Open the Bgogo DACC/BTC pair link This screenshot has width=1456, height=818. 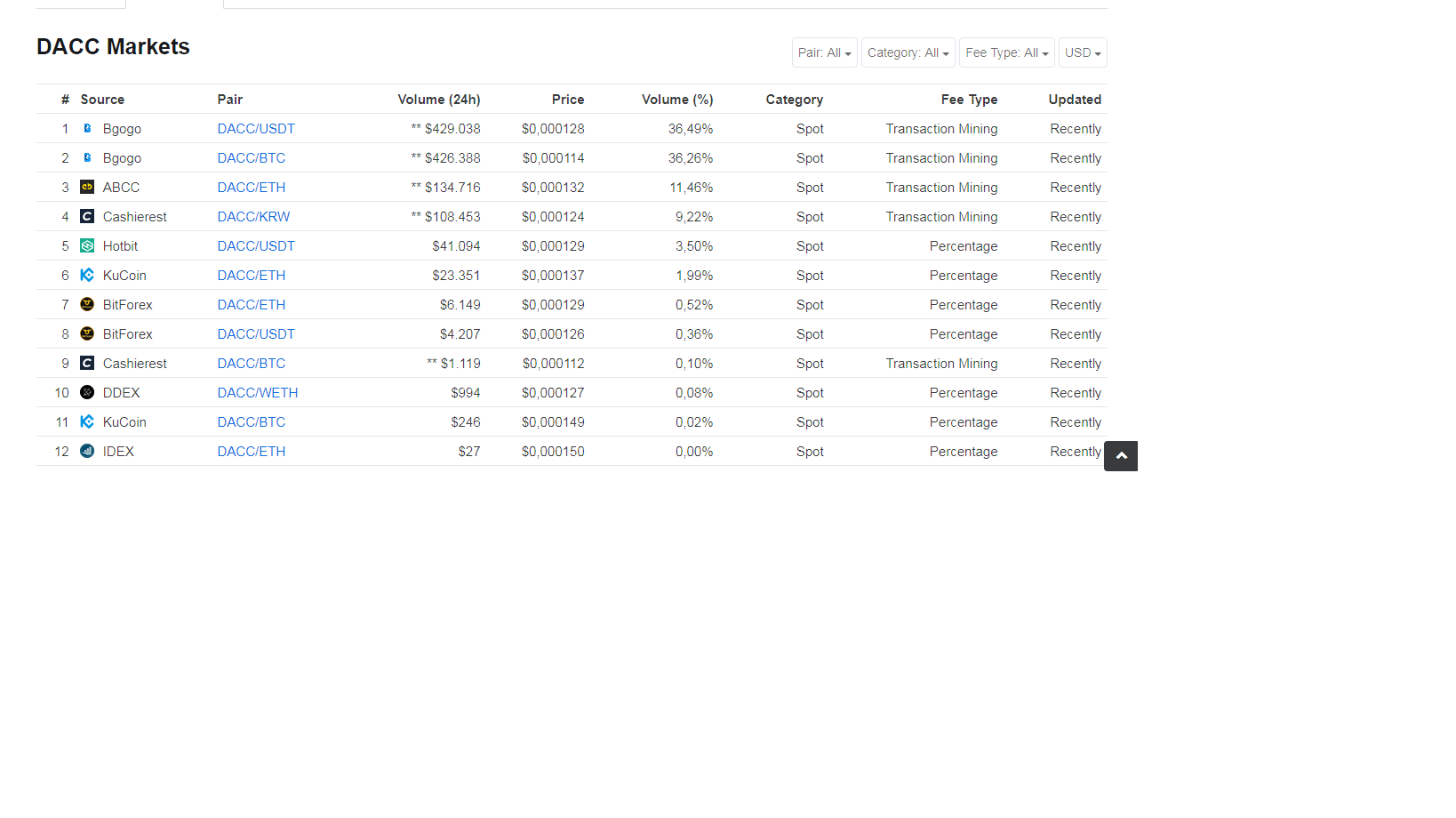(x=252, y=158)
